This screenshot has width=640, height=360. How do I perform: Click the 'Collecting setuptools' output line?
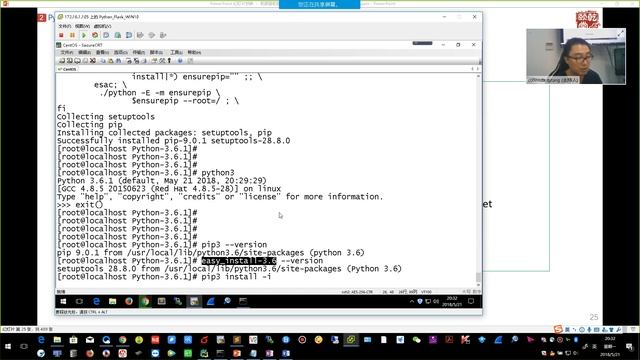point(106,117)
